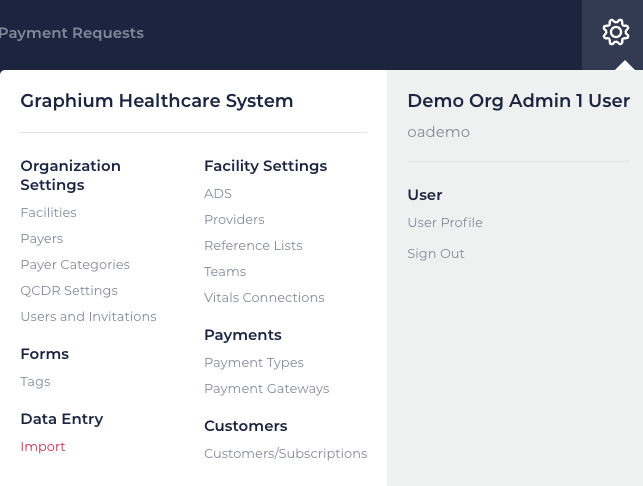Click Sign Out

[436, 253]
